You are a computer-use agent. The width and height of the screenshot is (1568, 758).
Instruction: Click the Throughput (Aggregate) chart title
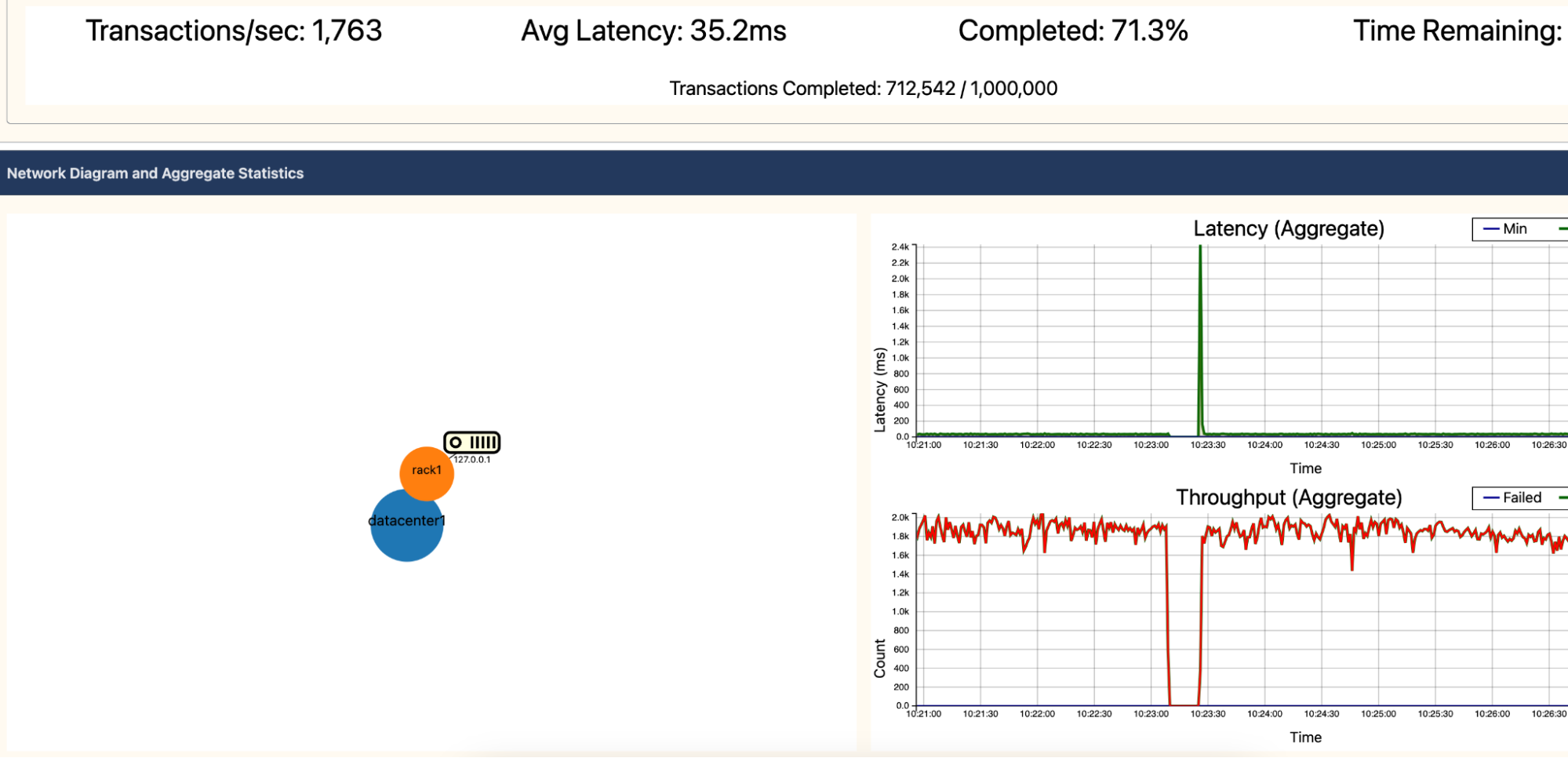[x=1288, y=498]
